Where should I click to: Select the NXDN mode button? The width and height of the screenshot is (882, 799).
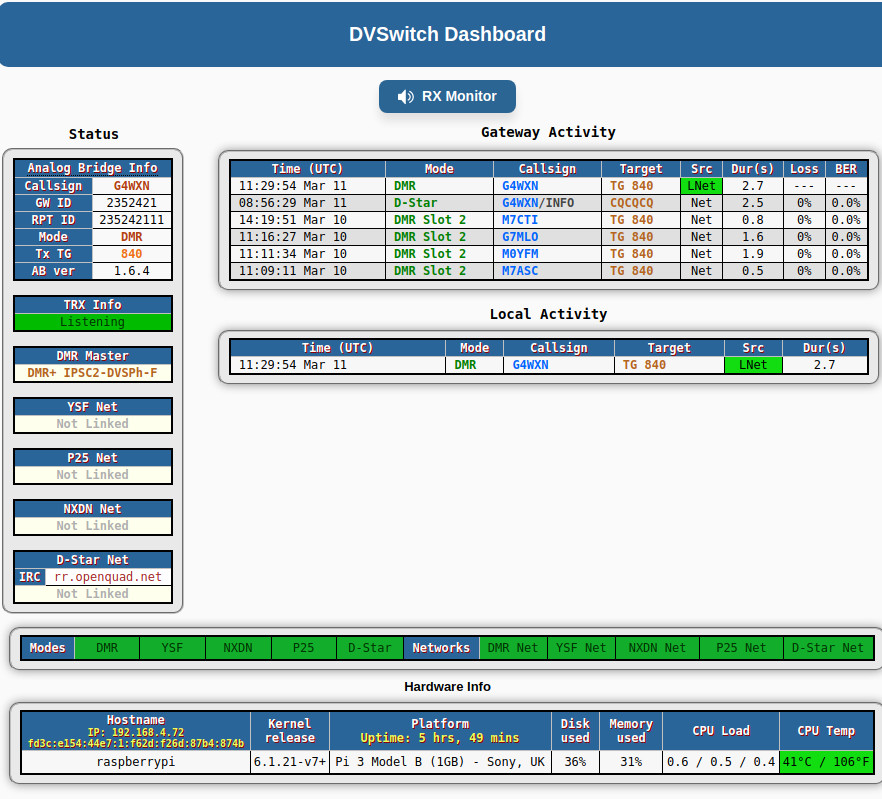tap(238, 647)
